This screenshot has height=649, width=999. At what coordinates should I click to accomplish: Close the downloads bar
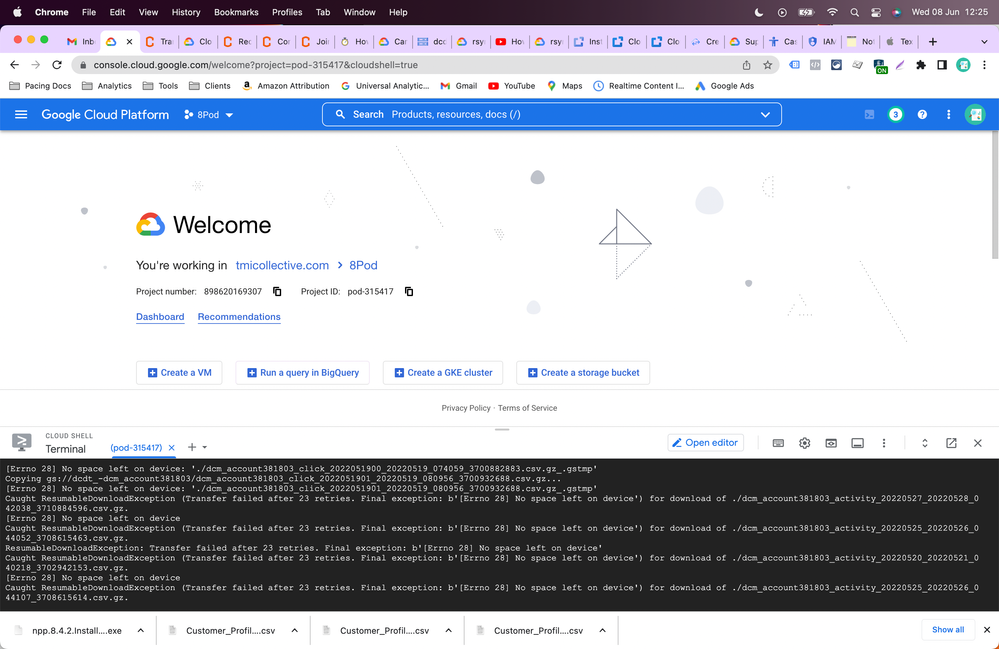987,630
